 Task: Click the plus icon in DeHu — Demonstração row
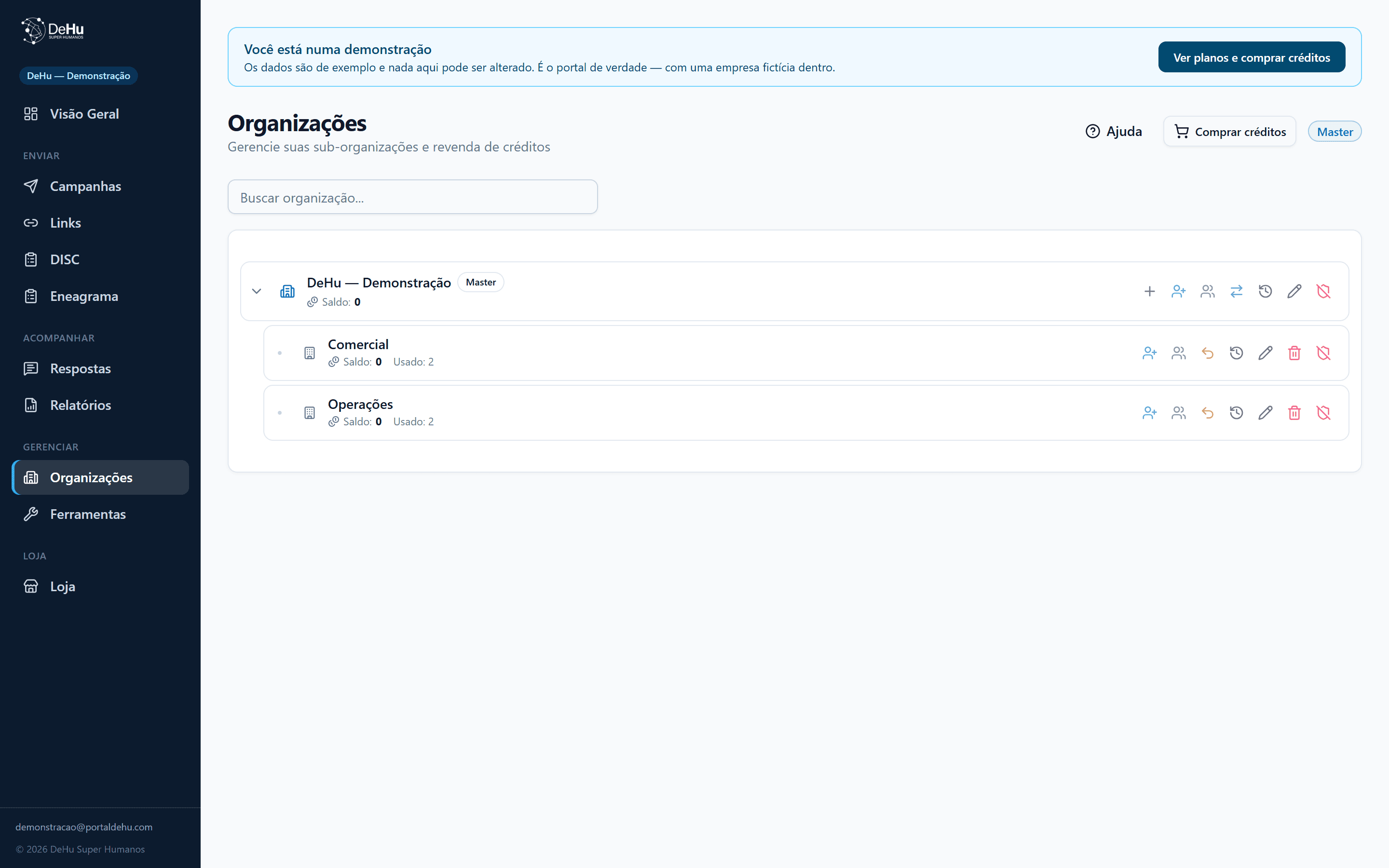1149,292
